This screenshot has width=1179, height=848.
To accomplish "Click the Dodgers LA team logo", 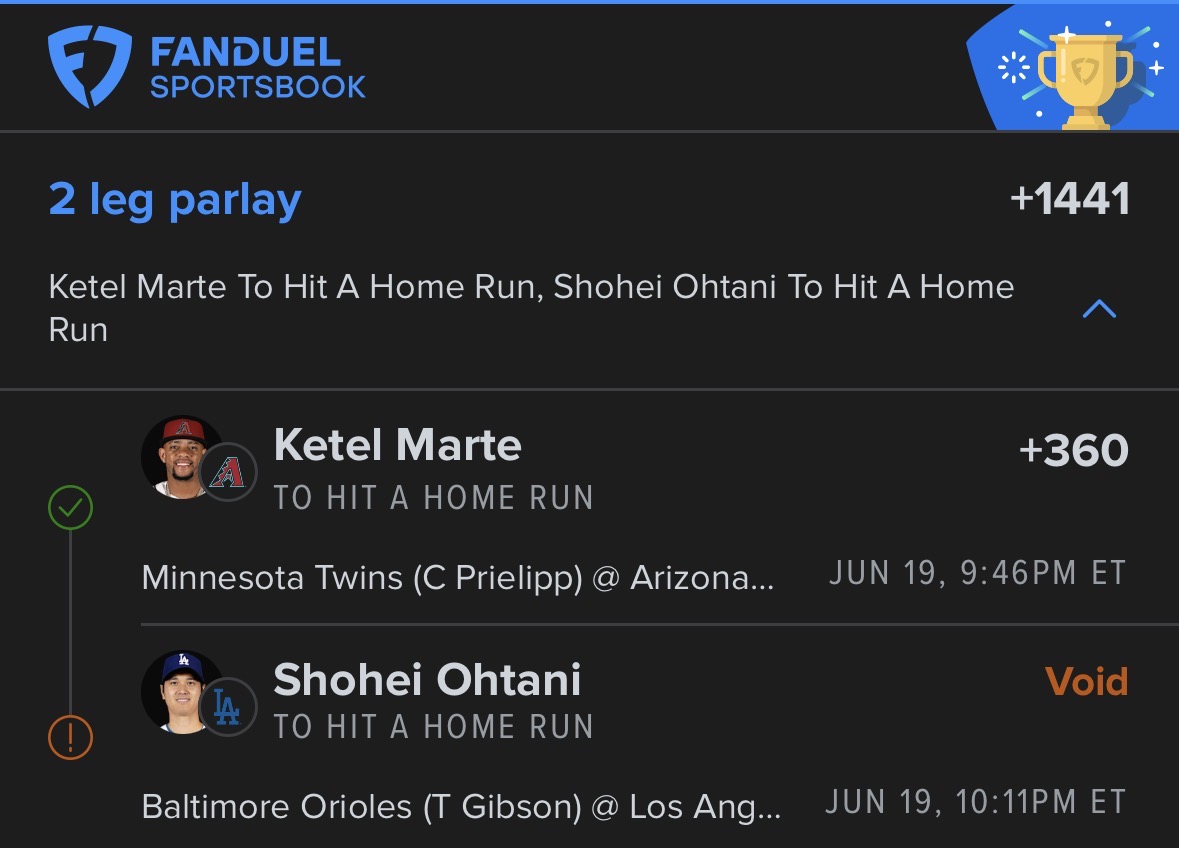I will coord(228,707).
